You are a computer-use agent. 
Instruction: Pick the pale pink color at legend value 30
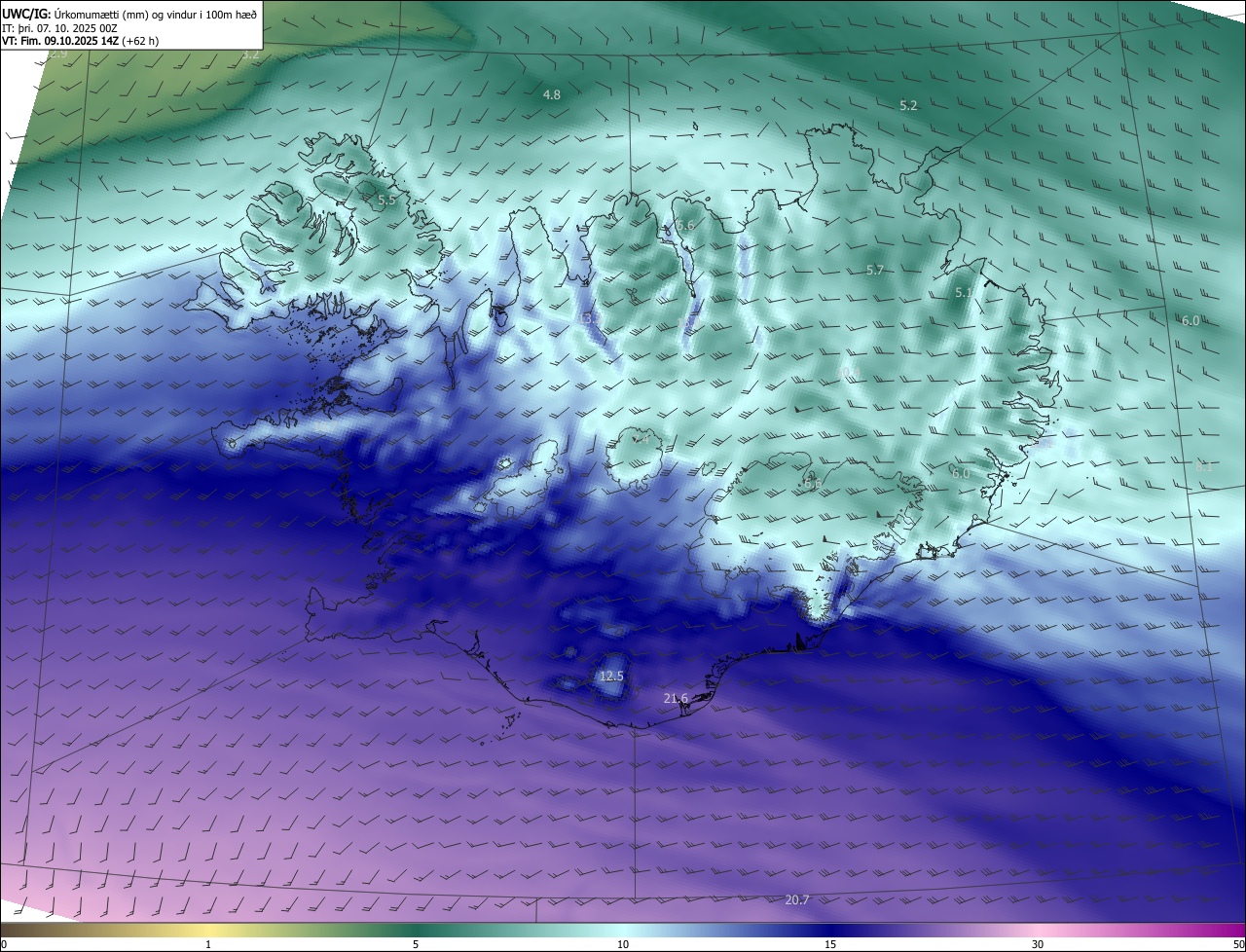tap(1038, 930)
